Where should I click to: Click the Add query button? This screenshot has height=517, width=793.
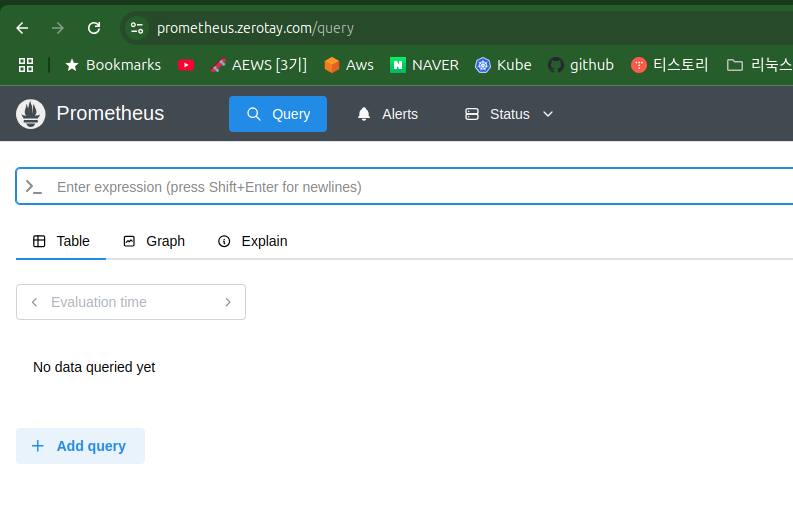click(80, 446)
